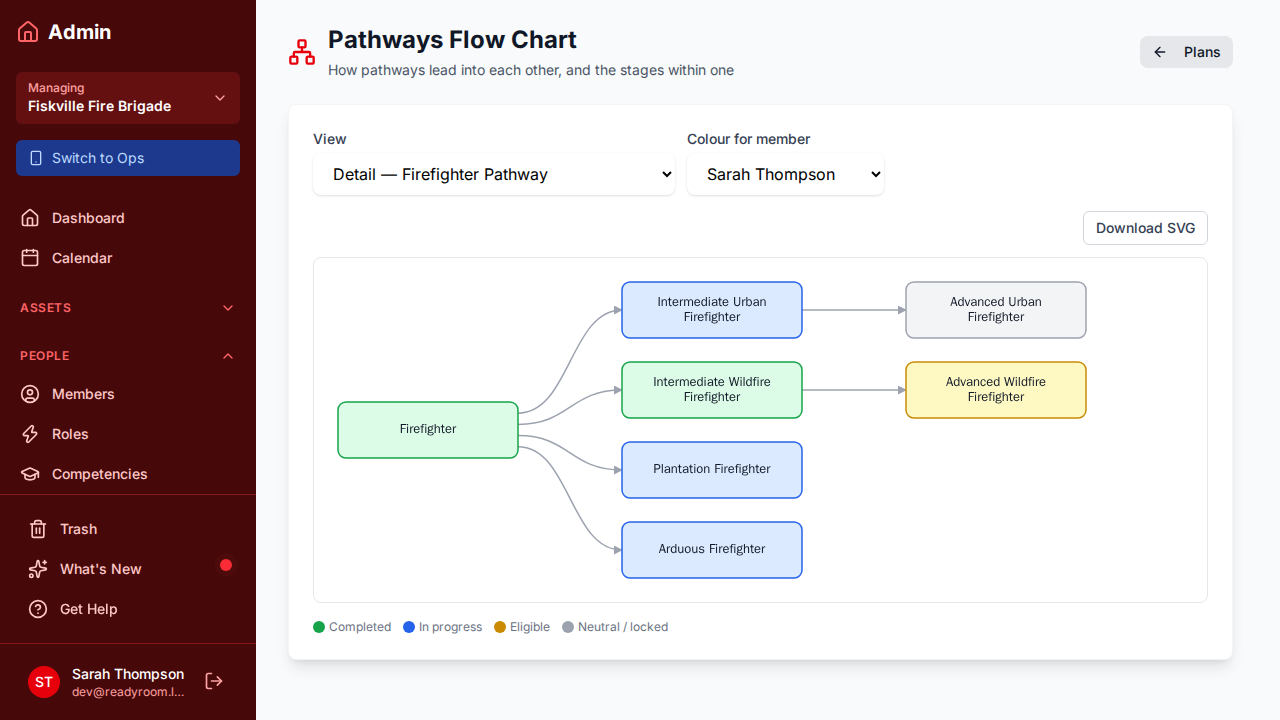The width and height of the screenshot is (1280, 720).
Task: Click the log out icon
Action: 214,681
